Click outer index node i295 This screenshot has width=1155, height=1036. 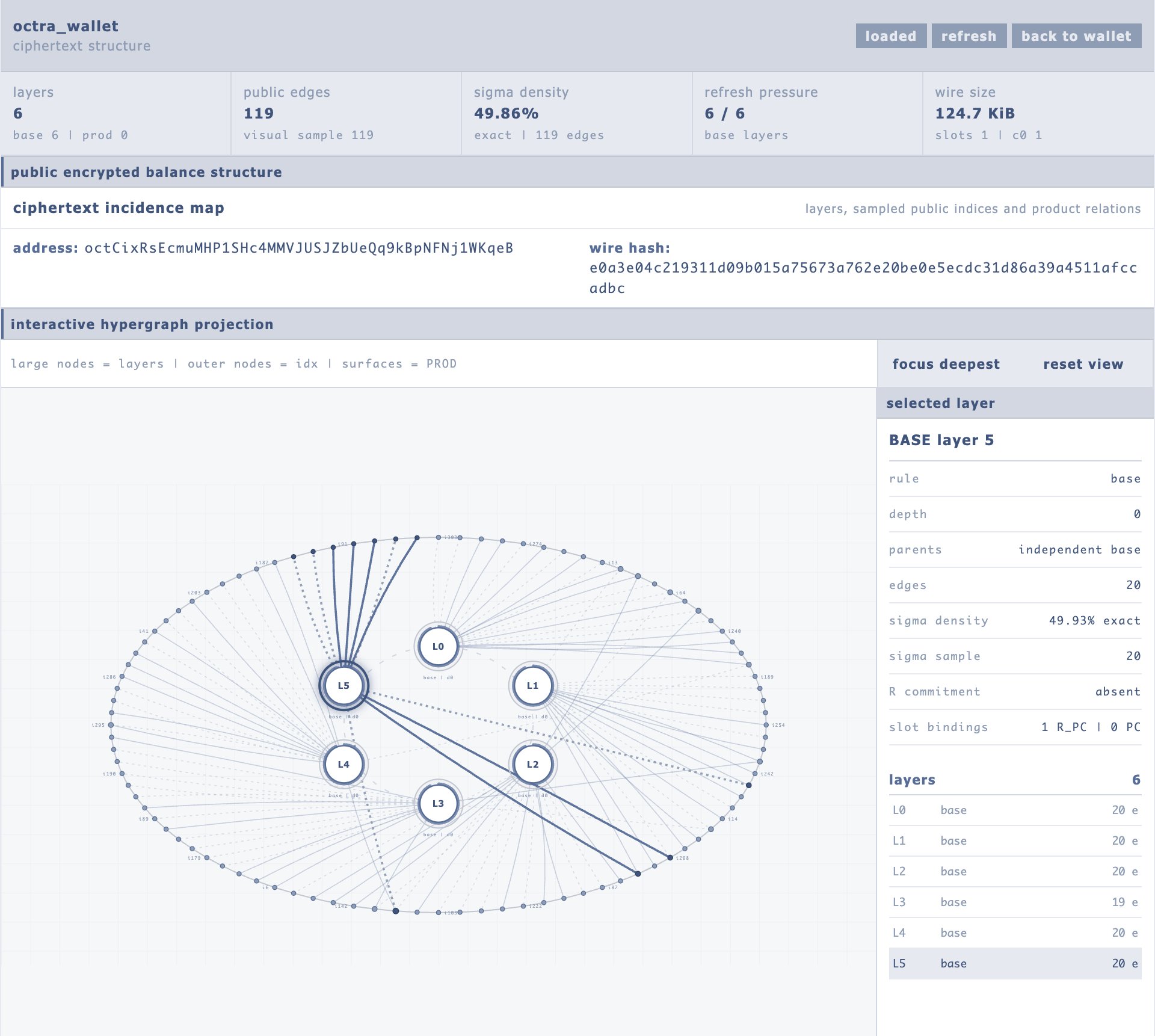click(111, 725)
